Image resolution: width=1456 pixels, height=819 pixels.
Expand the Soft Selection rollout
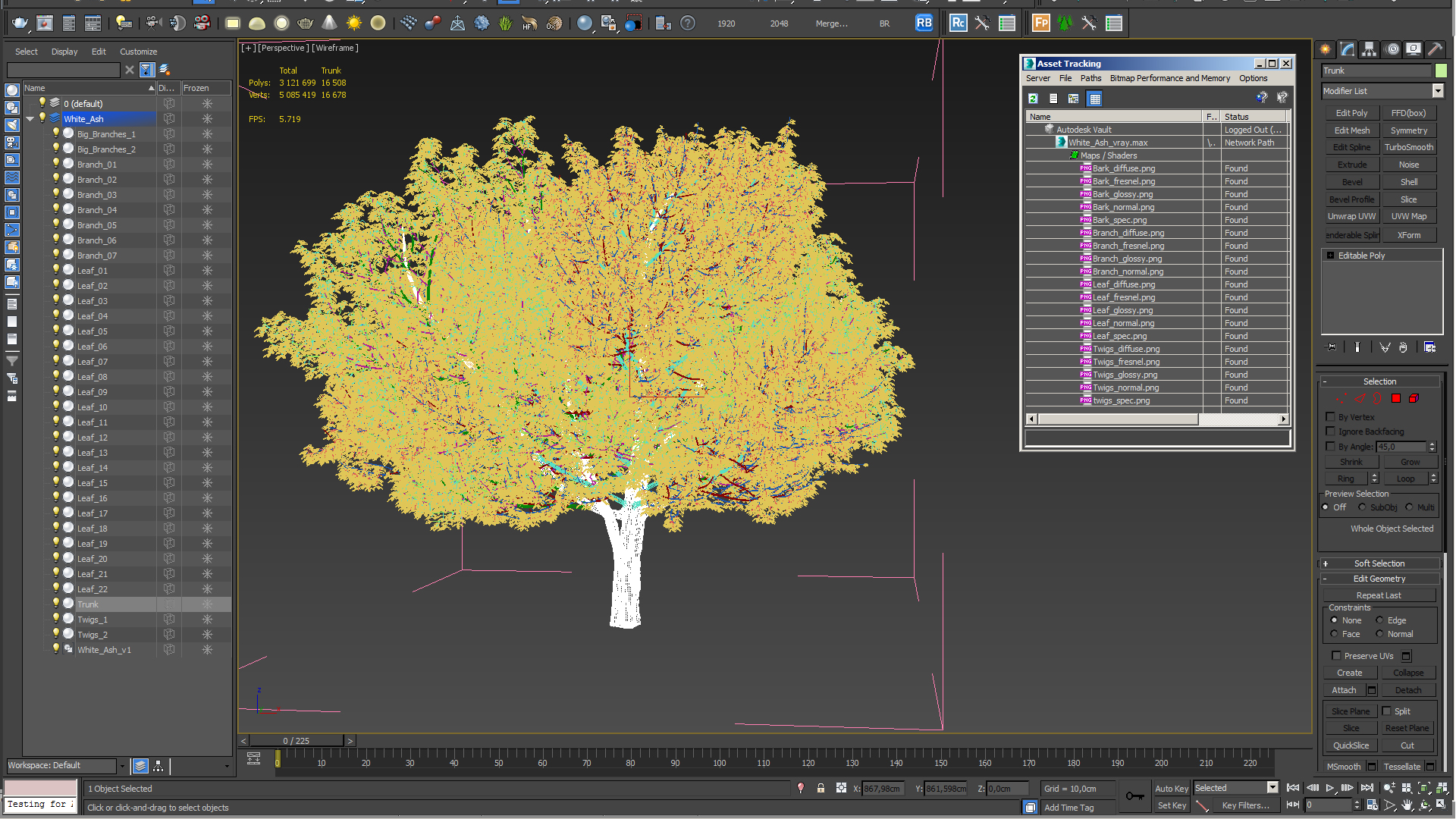1379,563
